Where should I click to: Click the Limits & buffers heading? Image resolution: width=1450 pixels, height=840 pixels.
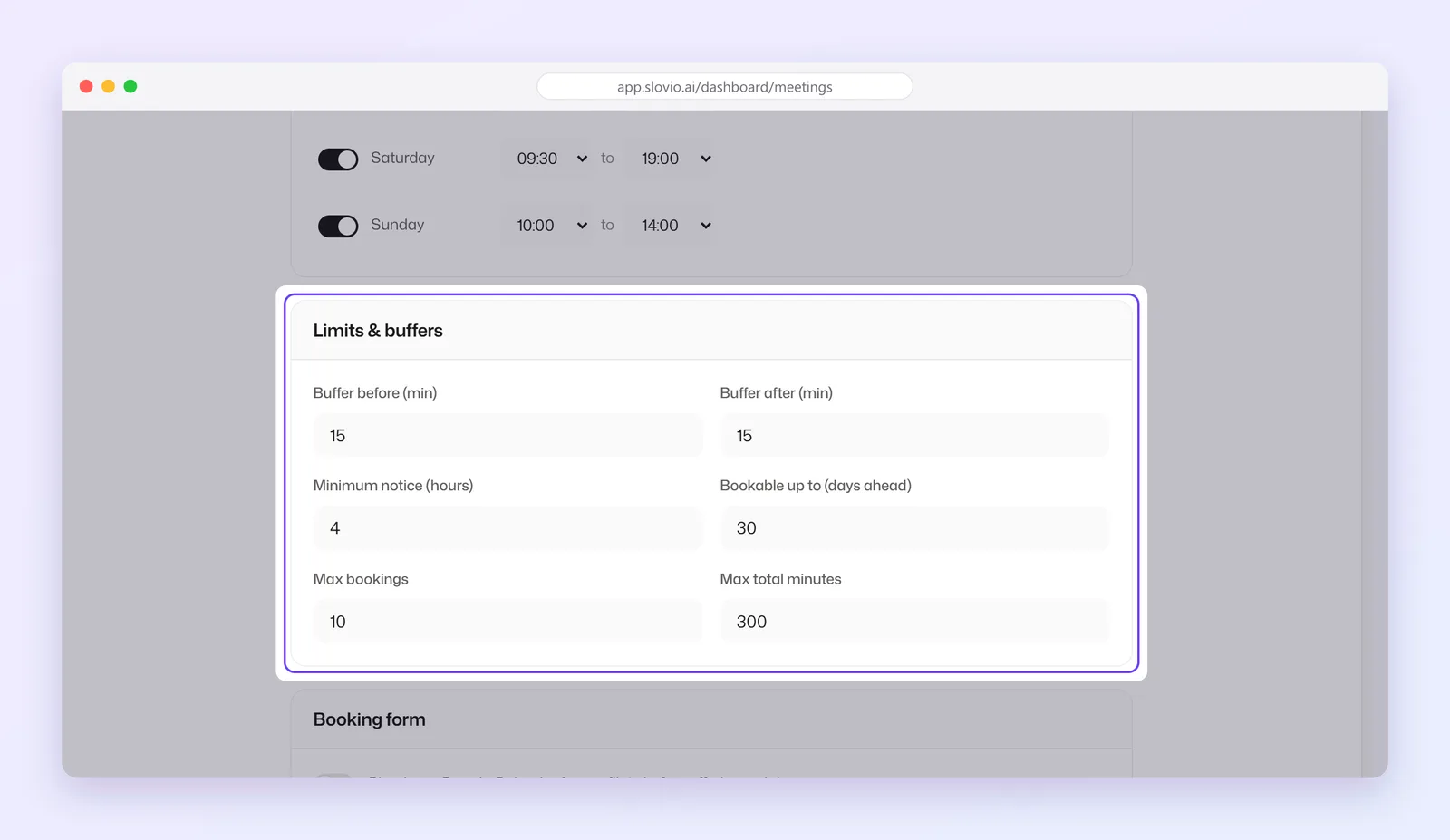378,331
